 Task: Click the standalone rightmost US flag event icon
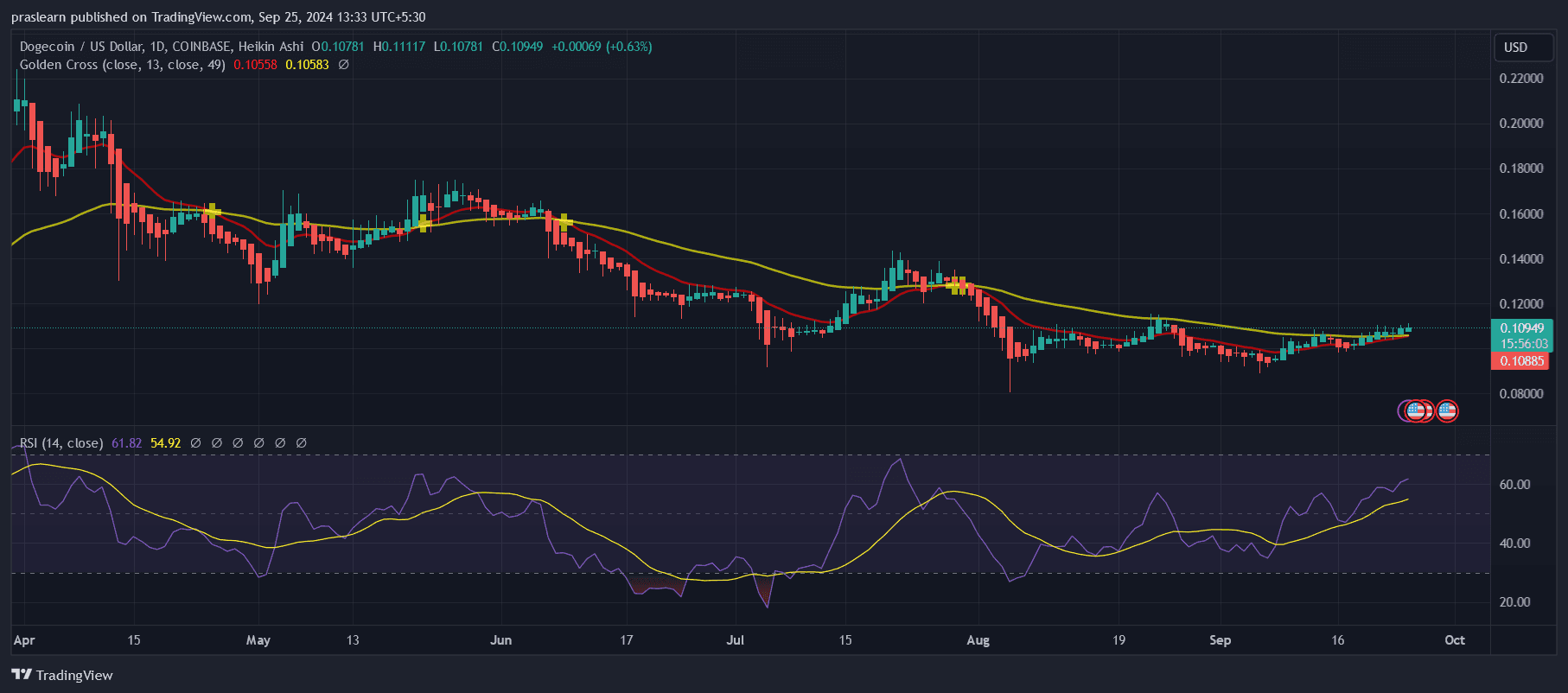1447,411
